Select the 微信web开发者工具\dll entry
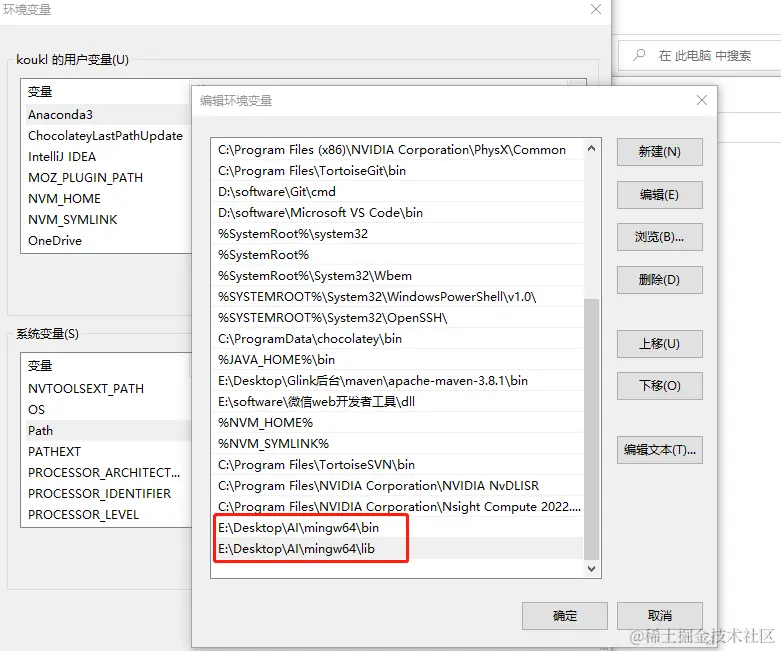 (397, 401)
